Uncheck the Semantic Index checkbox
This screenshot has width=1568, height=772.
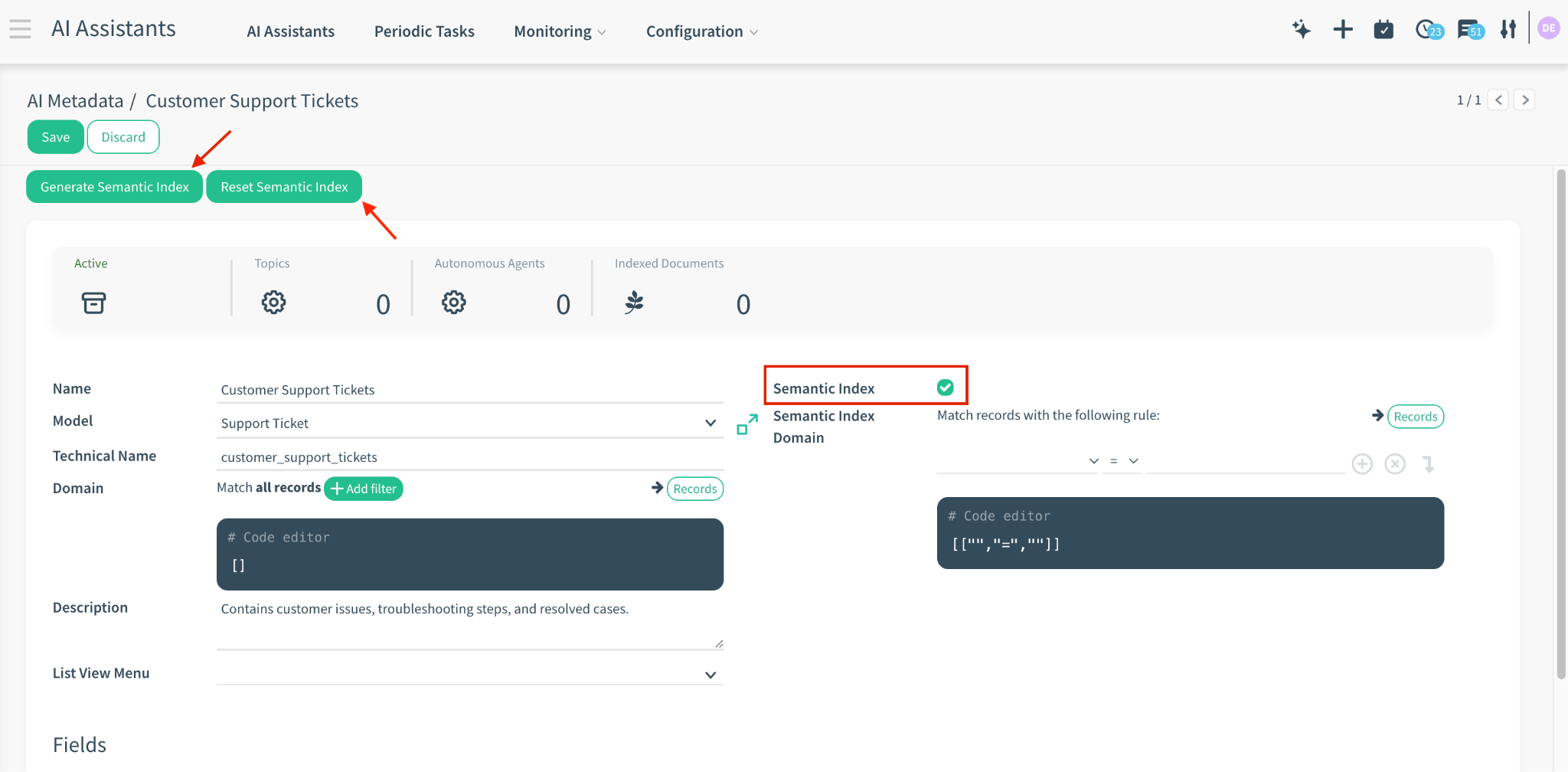pos(946,388)
